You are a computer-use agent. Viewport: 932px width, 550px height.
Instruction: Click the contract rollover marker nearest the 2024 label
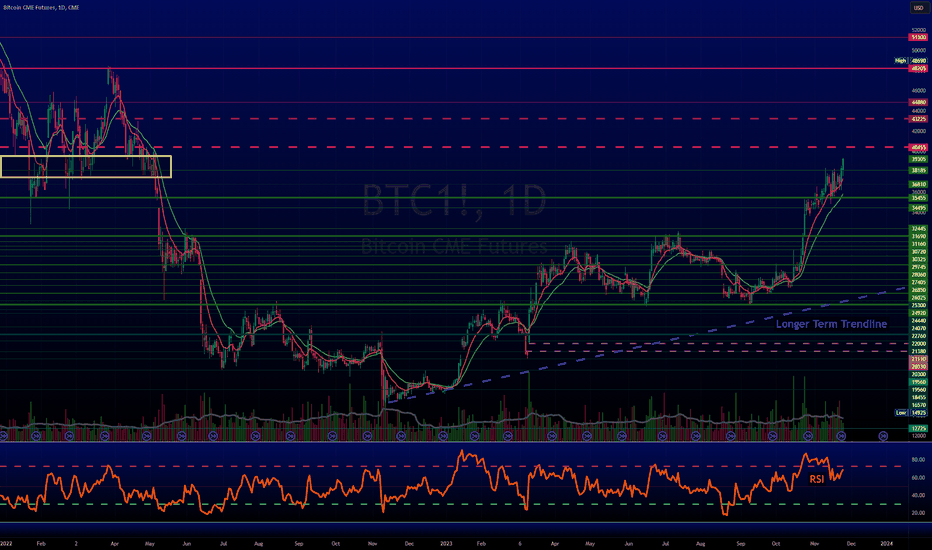click(x=883, y=436)
